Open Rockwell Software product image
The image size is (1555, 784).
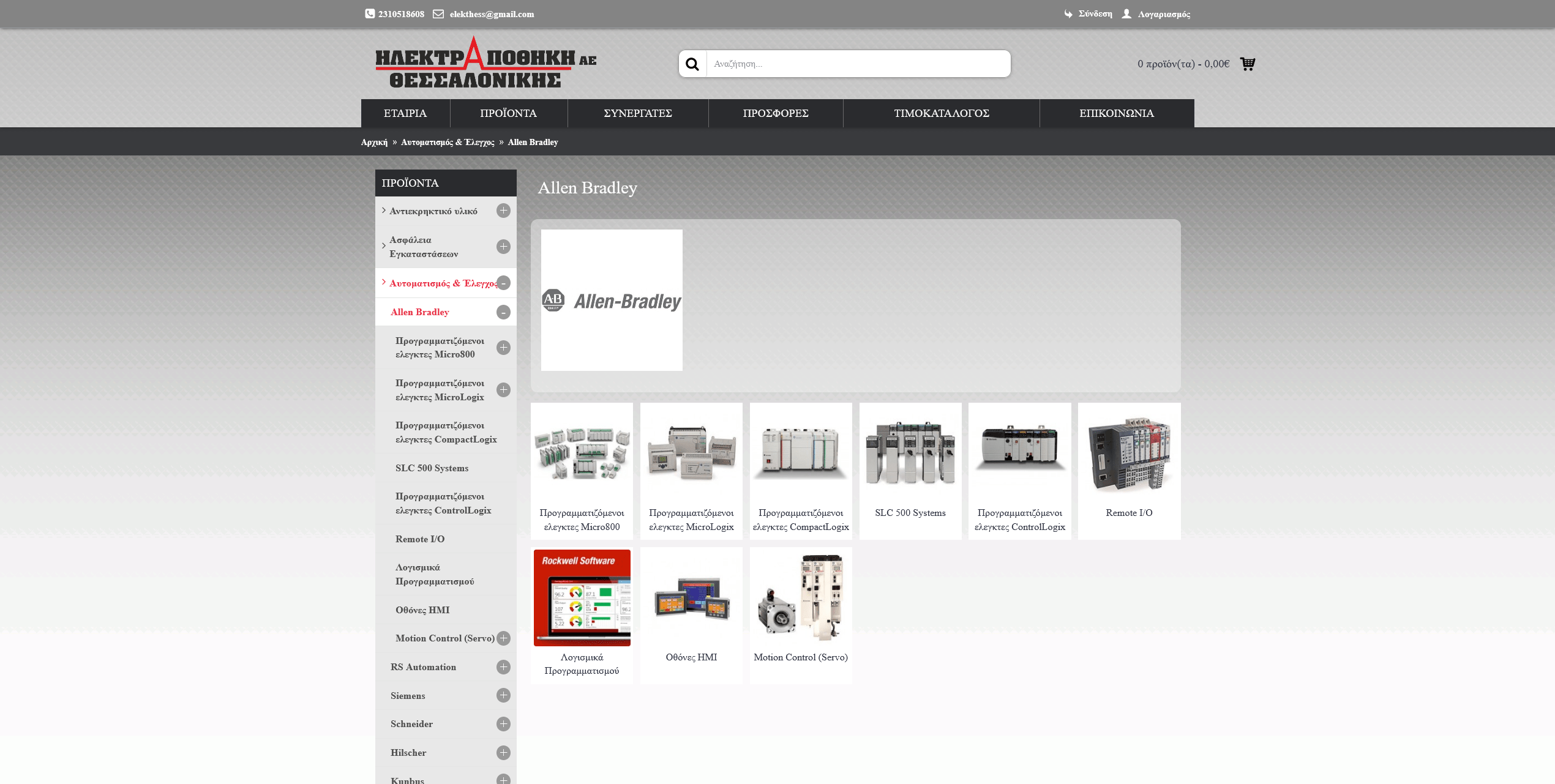coord(582,598)
